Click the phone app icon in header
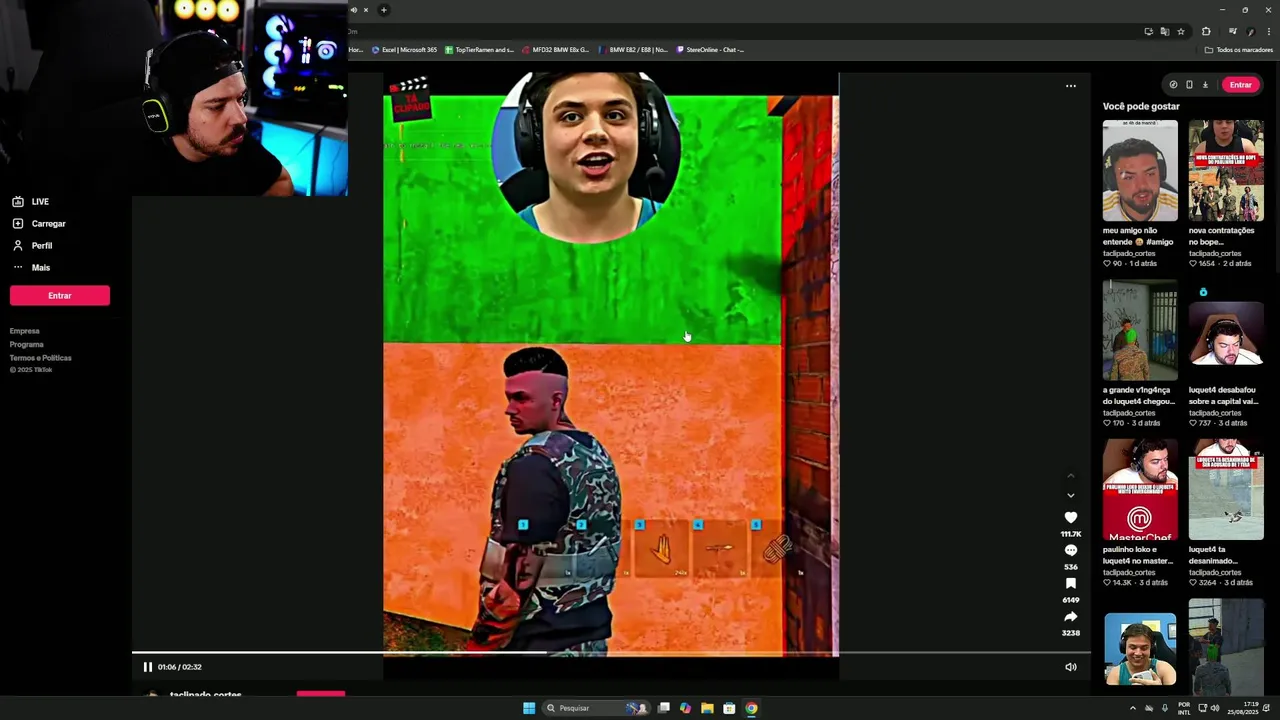The height and width of the screenshot is (720, 1280). tap(1189, 85)
